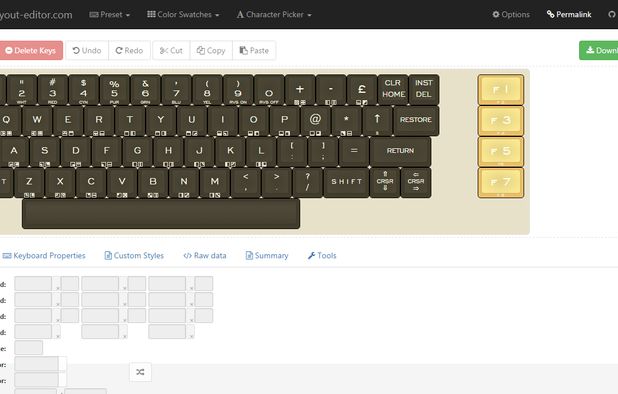Copy the selected keys
This screenshot has width=618, height=394.
211,50
